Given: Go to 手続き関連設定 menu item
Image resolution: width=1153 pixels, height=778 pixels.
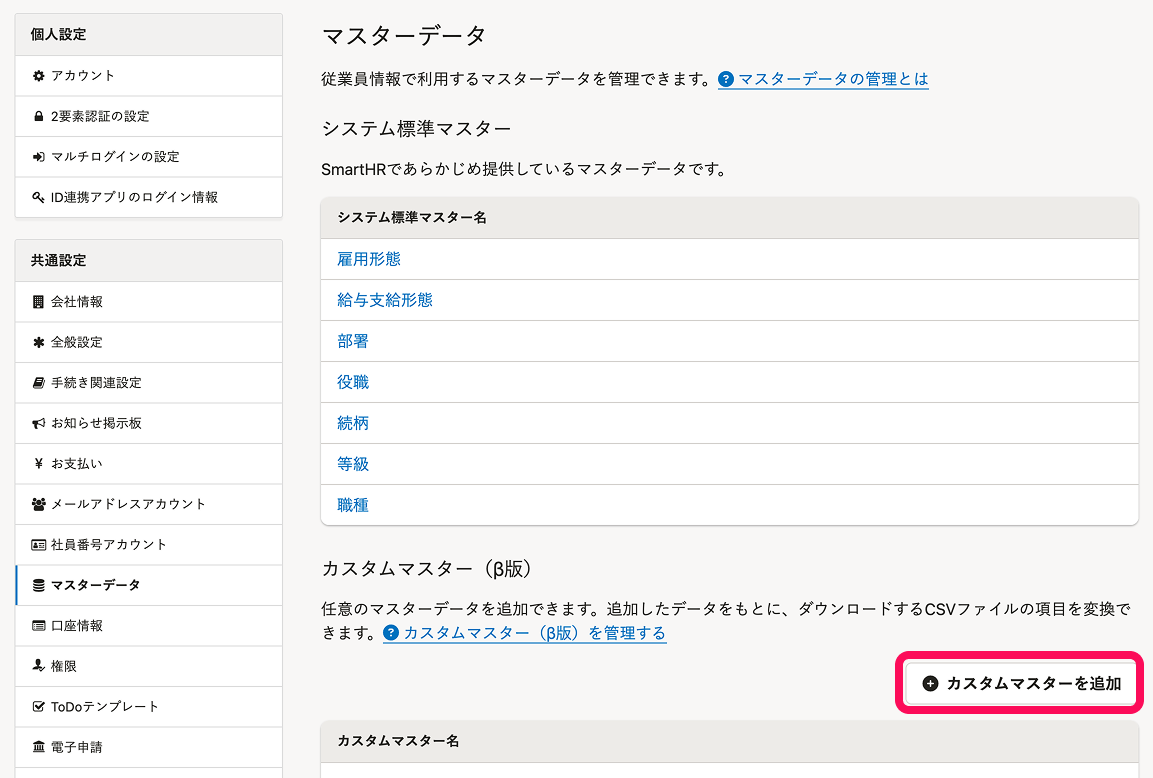Looking at the screenshot, I should pos(96,383).
